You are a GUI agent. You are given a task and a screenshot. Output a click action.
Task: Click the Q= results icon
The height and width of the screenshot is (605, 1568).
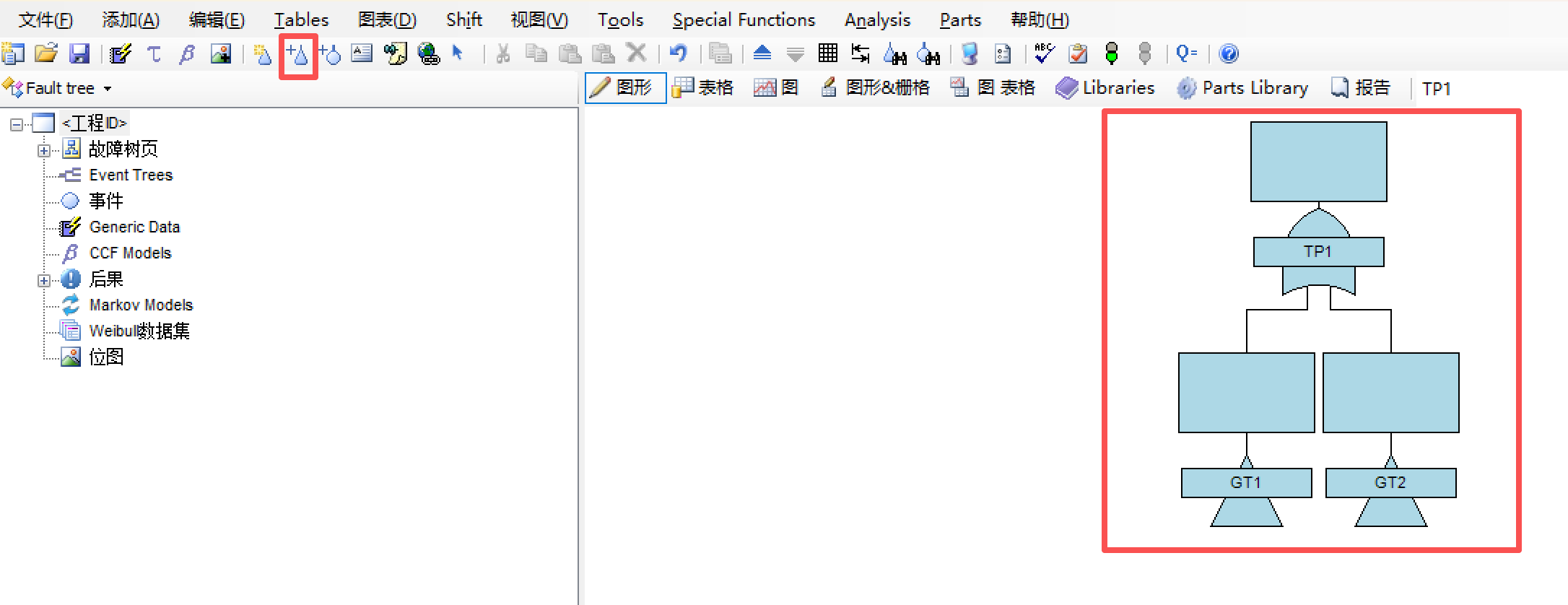click(1186, 53)
